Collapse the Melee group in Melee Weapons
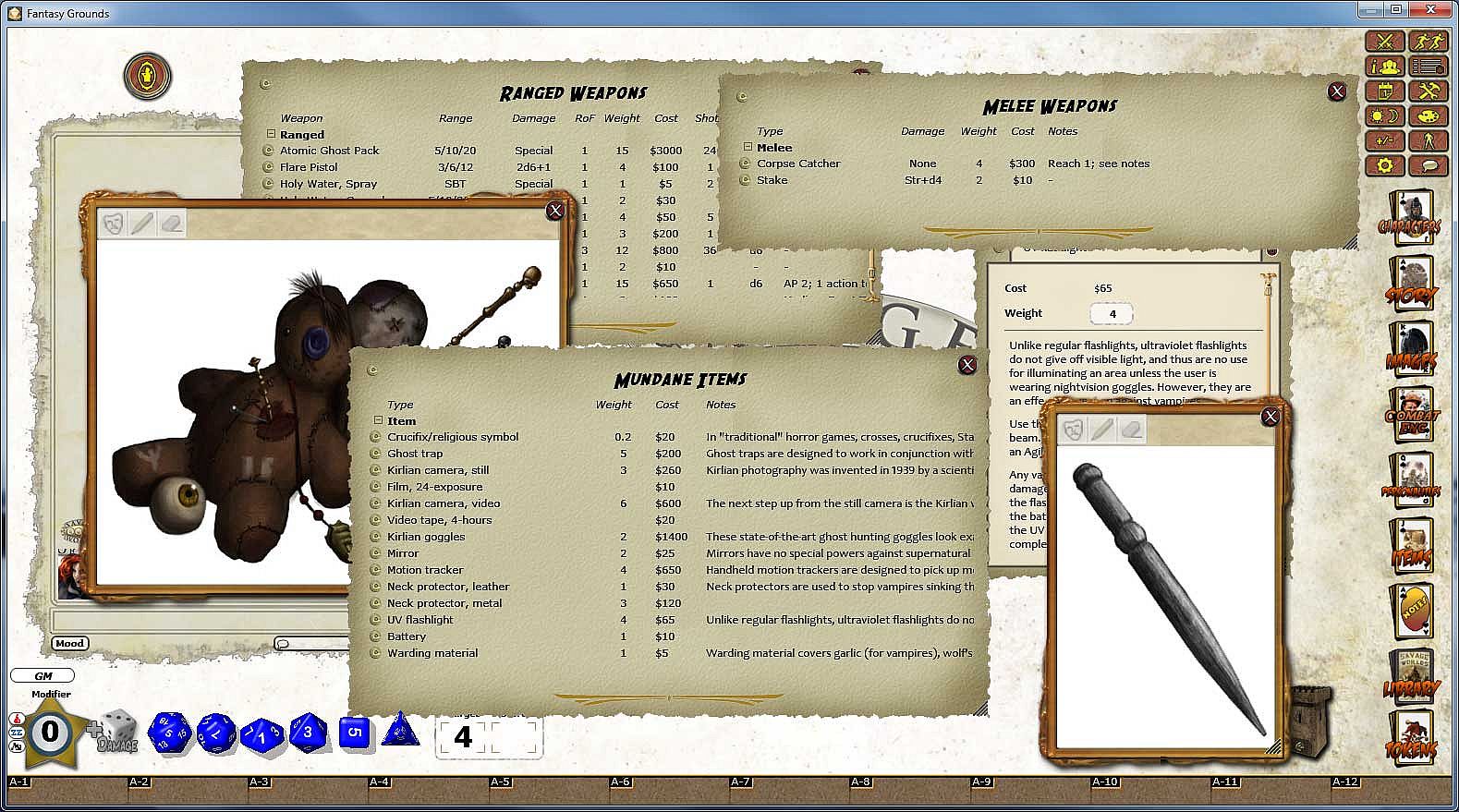The height and width of the screenshot is (812, 1459). click(748, 147)
